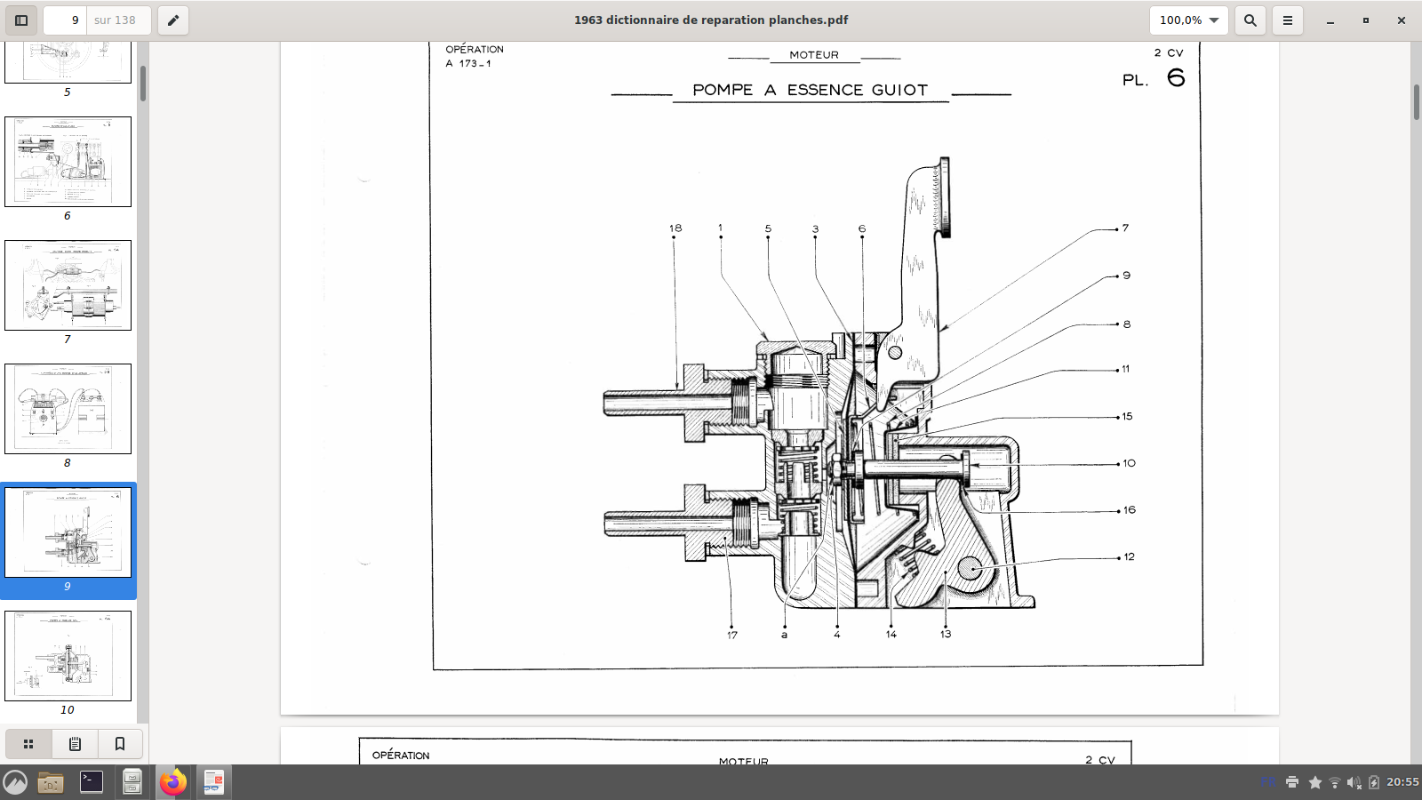Expand the 100,0% zoom dropdown
1422x800 pixels.
tap(1188, 20)
